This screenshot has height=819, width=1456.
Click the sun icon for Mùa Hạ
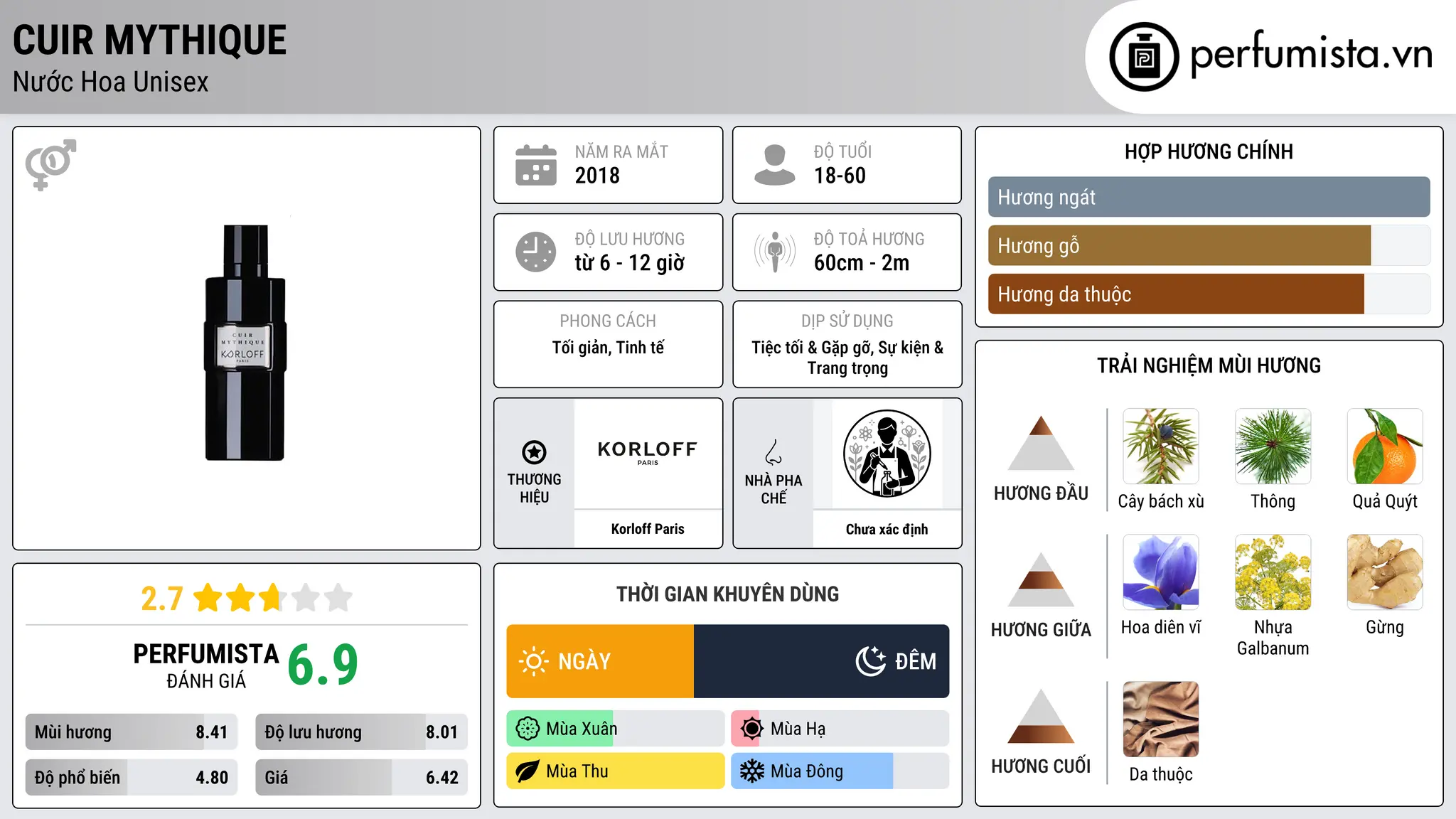pyautogui.click(x=751, y=729)
